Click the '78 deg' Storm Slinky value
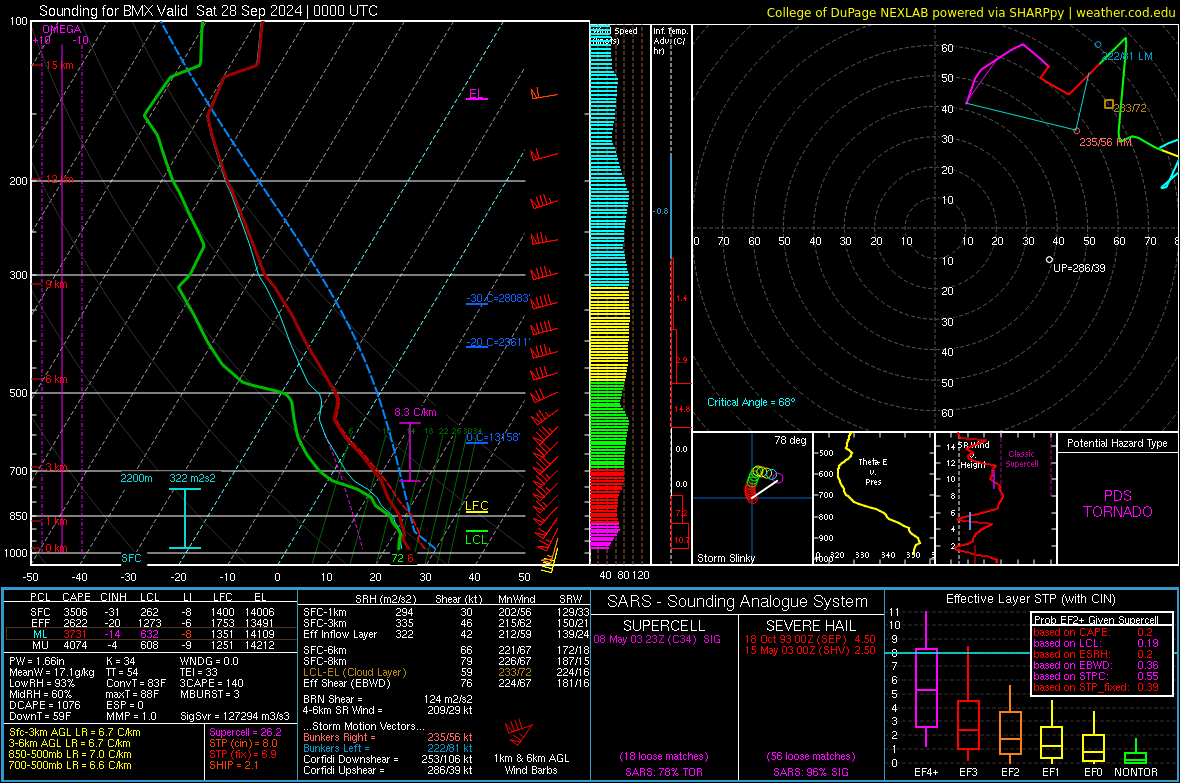 point(790,440)
